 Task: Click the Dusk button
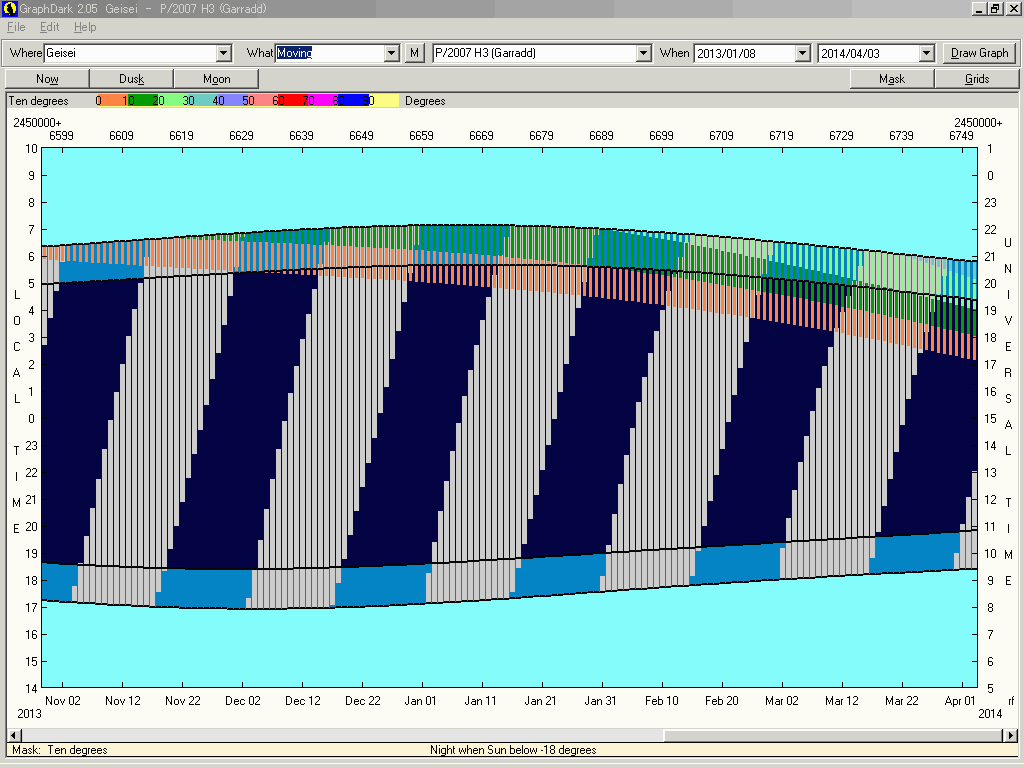pyautogui.click(x=131, y=78)
